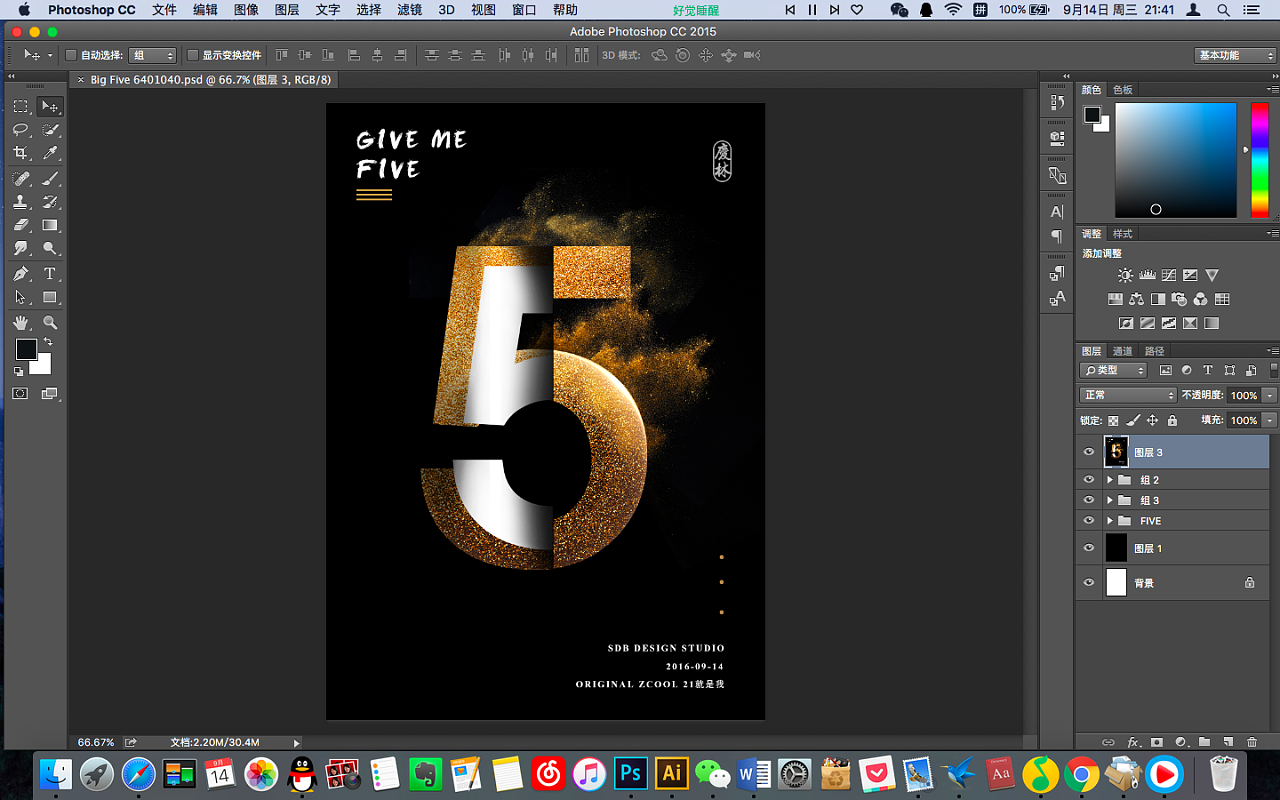
Task: Open the 填充 fill dropdown arrow
Action: point(1270,421)
